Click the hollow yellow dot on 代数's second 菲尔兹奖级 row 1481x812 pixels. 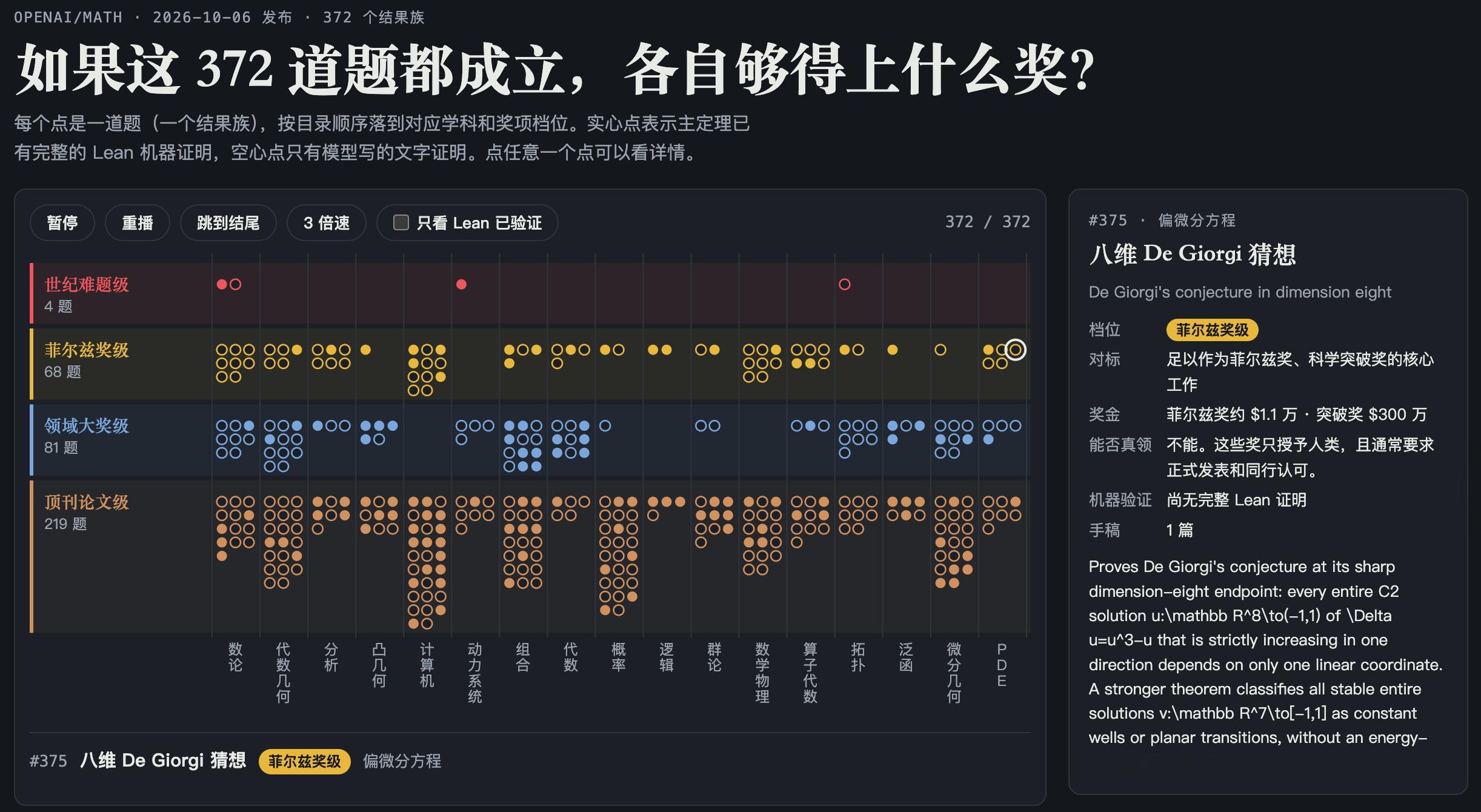tap(557, 363)
